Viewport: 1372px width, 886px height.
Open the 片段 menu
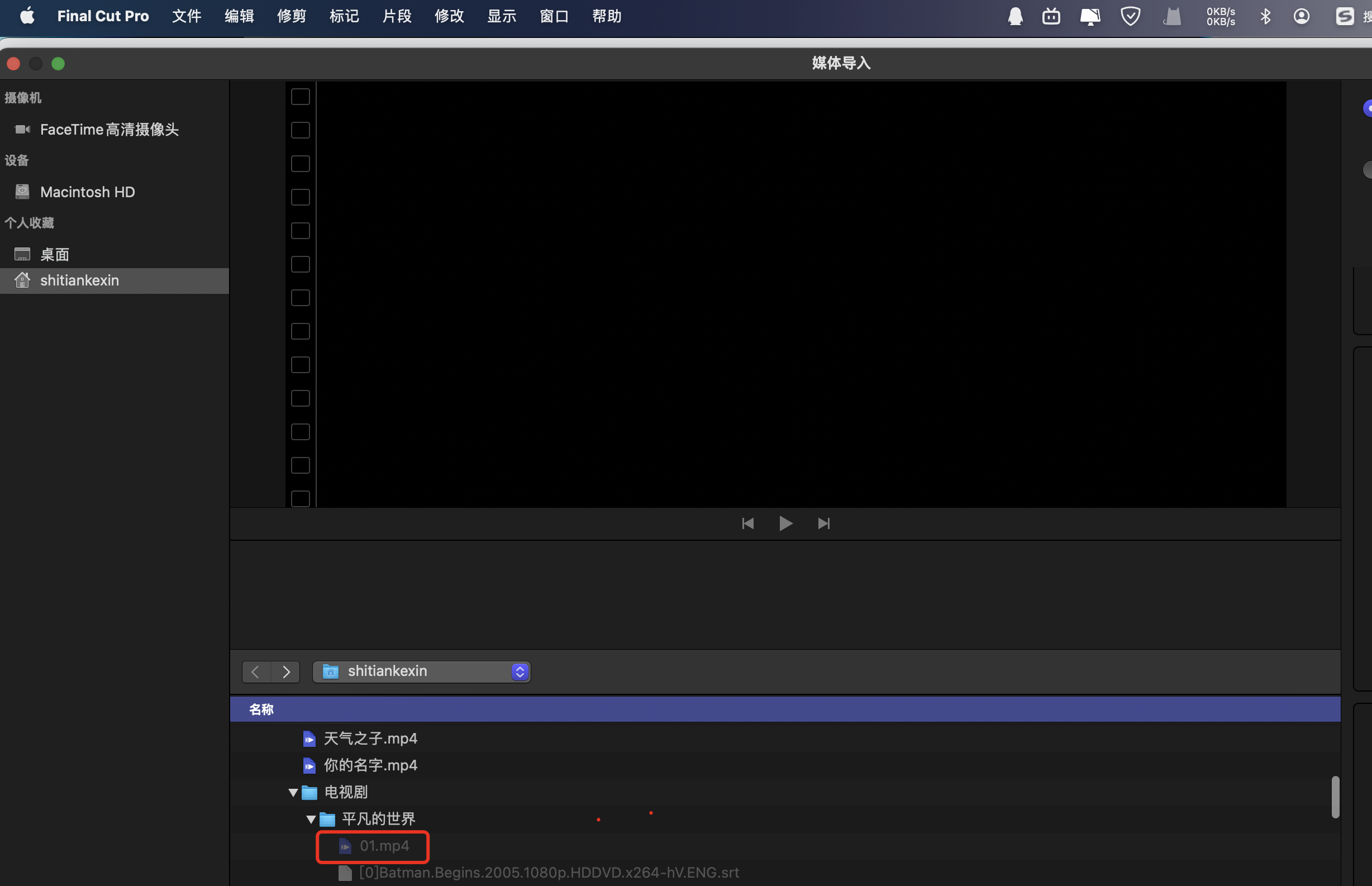point(397,16)
